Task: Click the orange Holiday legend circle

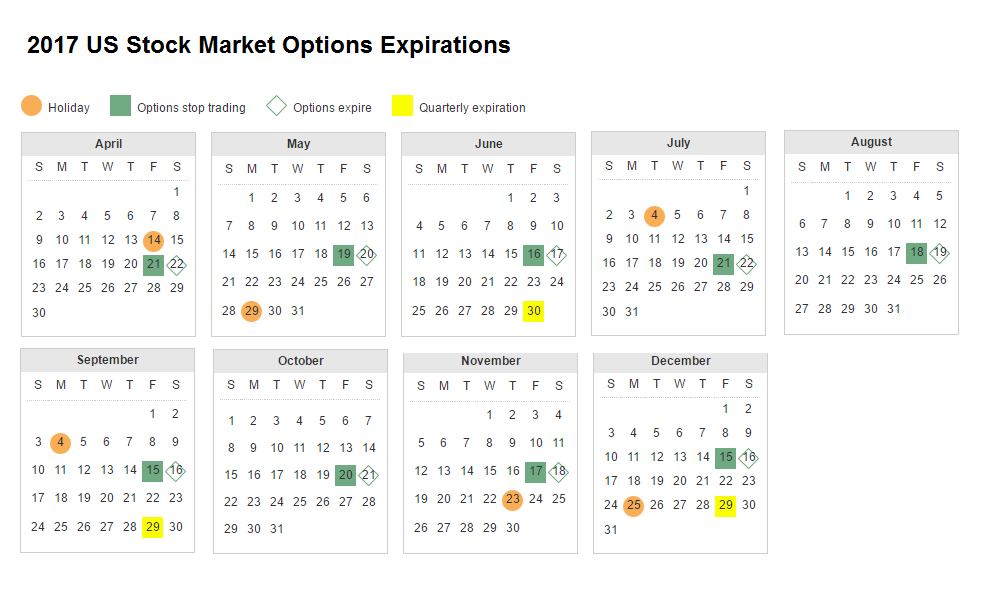Action: coord(31,106)
